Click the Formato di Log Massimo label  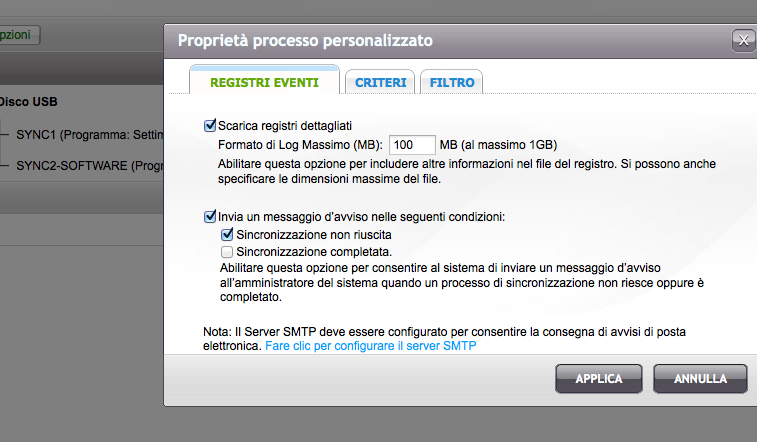tap(300, 145)
